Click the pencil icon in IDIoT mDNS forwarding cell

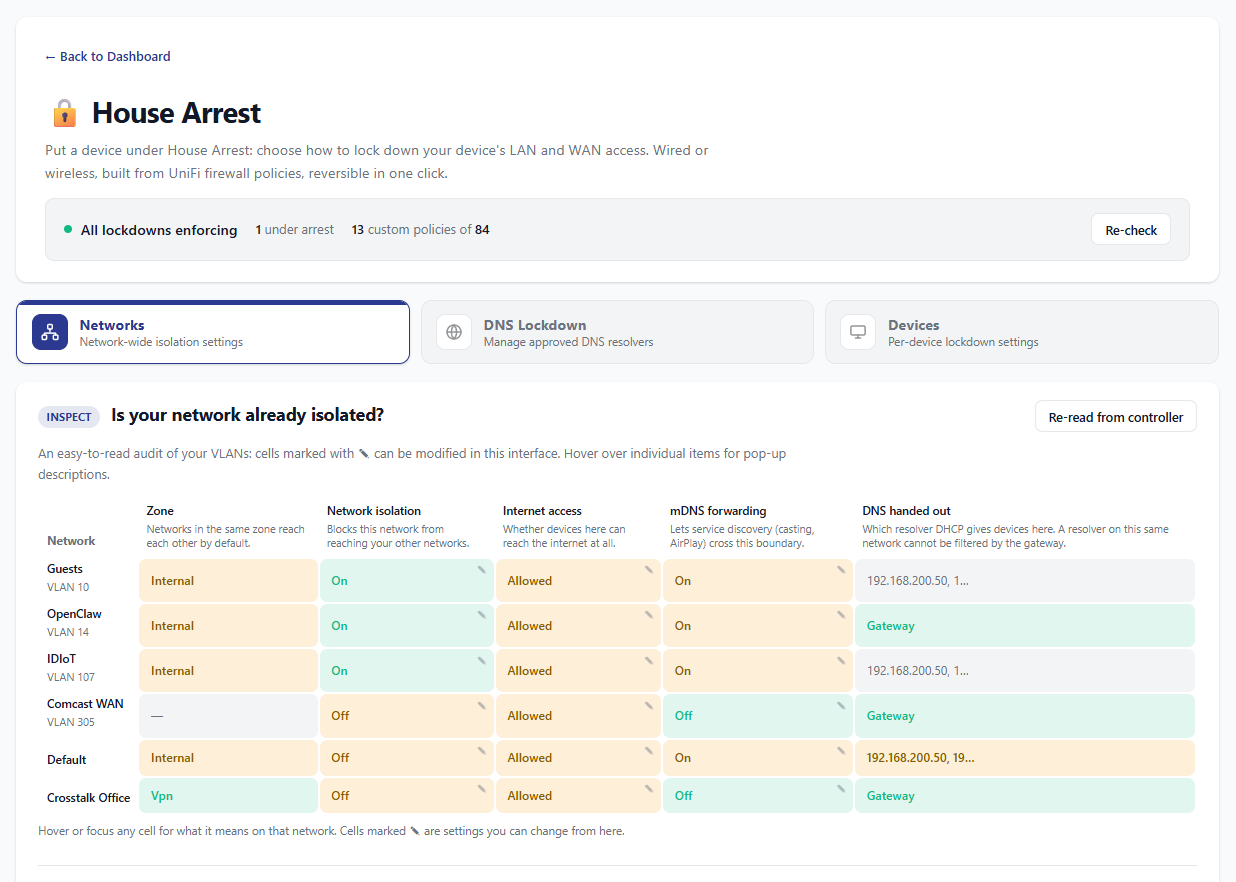tap(840, 660)
